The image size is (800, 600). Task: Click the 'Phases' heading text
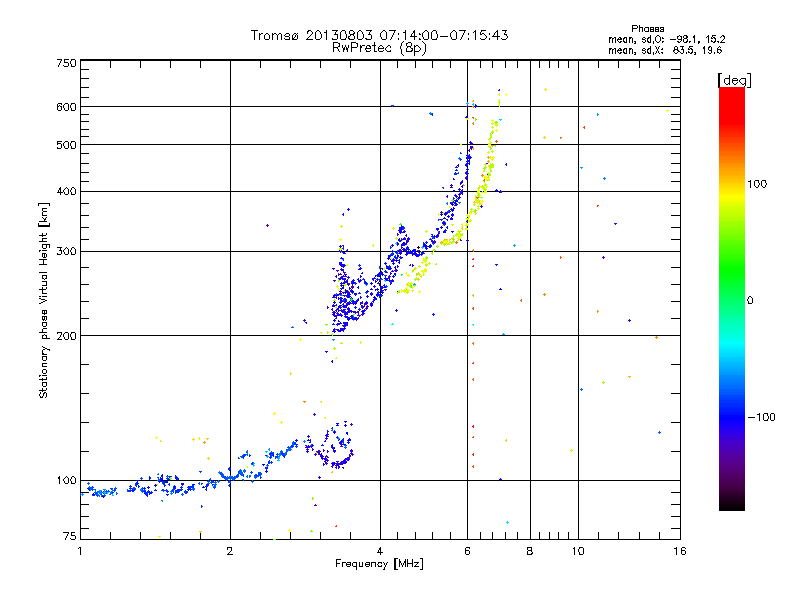pos(647,29)
